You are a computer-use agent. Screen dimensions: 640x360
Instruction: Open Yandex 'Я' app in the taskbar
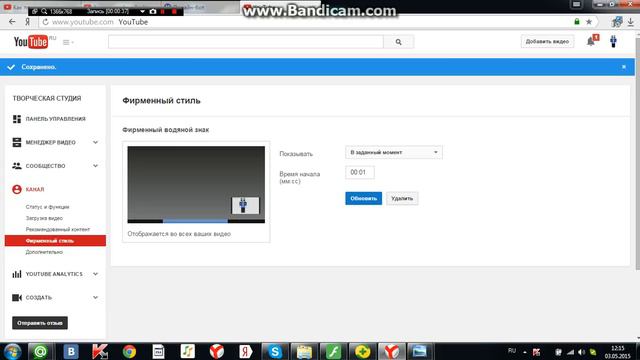[245, 351]
